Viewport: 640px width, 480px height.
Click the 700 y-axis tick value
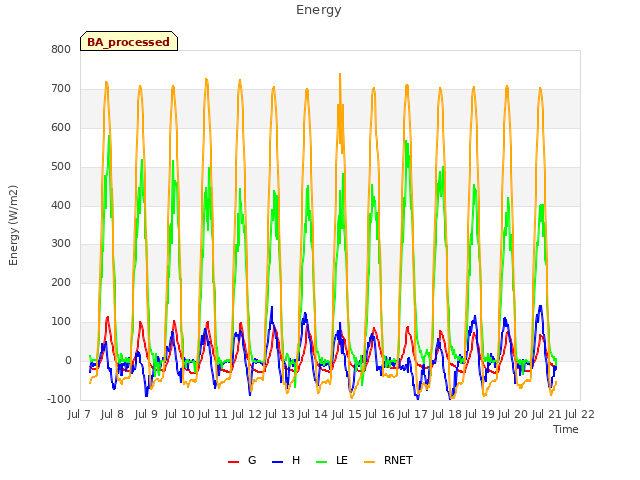point(61,88)
